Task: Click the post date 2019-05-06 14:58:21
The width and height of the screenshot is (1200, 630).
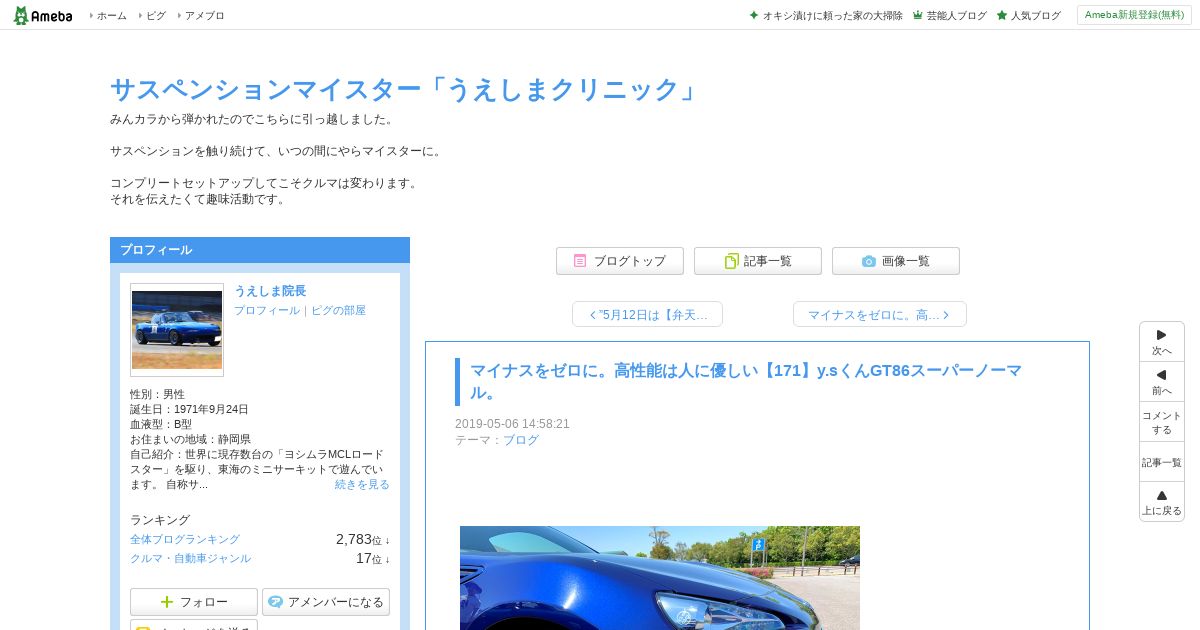Action: click(512, 424)
